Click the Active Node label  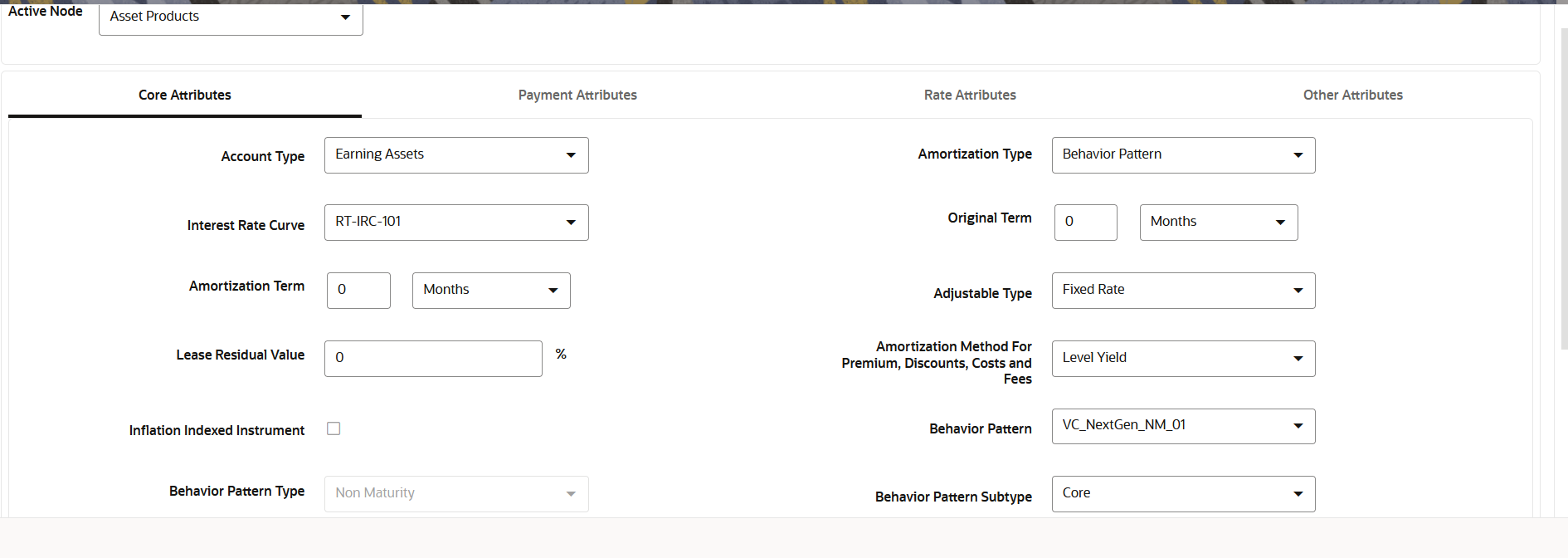(46, 11)
